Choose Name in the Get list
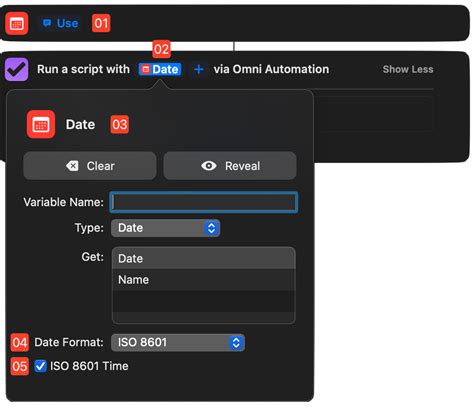 coord(204,279)
